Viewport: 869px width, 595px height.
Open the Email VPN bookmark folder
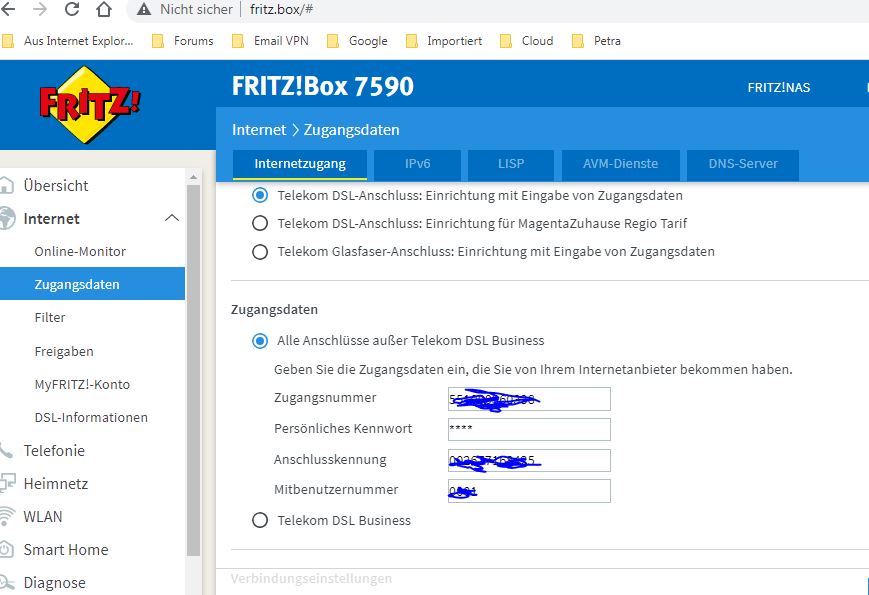[x=270, y=41]
